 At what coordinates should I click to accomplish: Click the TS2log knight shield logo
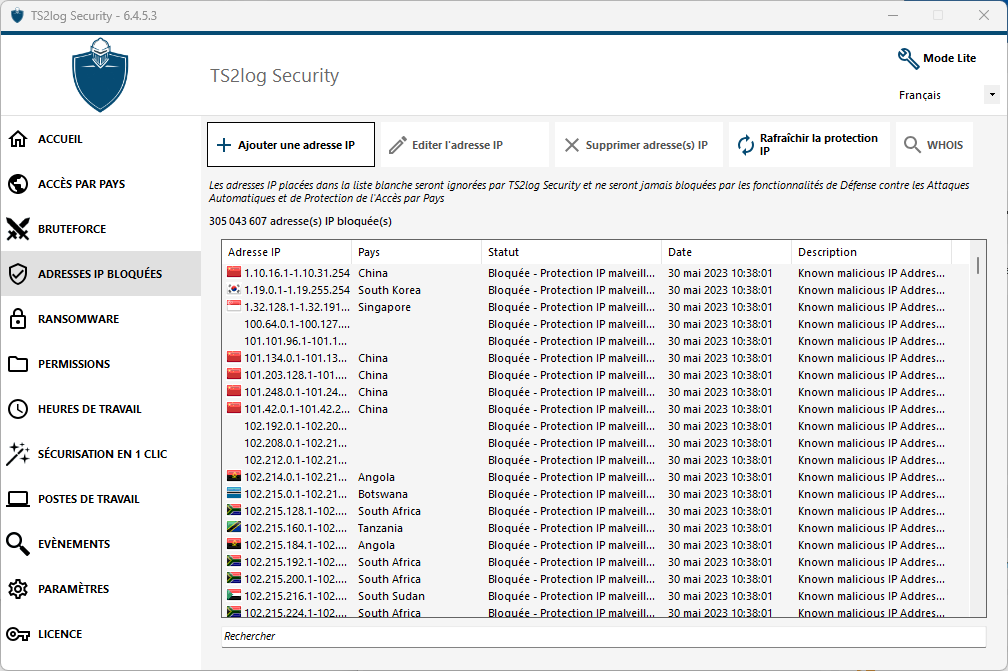click(x=100, y=75)
